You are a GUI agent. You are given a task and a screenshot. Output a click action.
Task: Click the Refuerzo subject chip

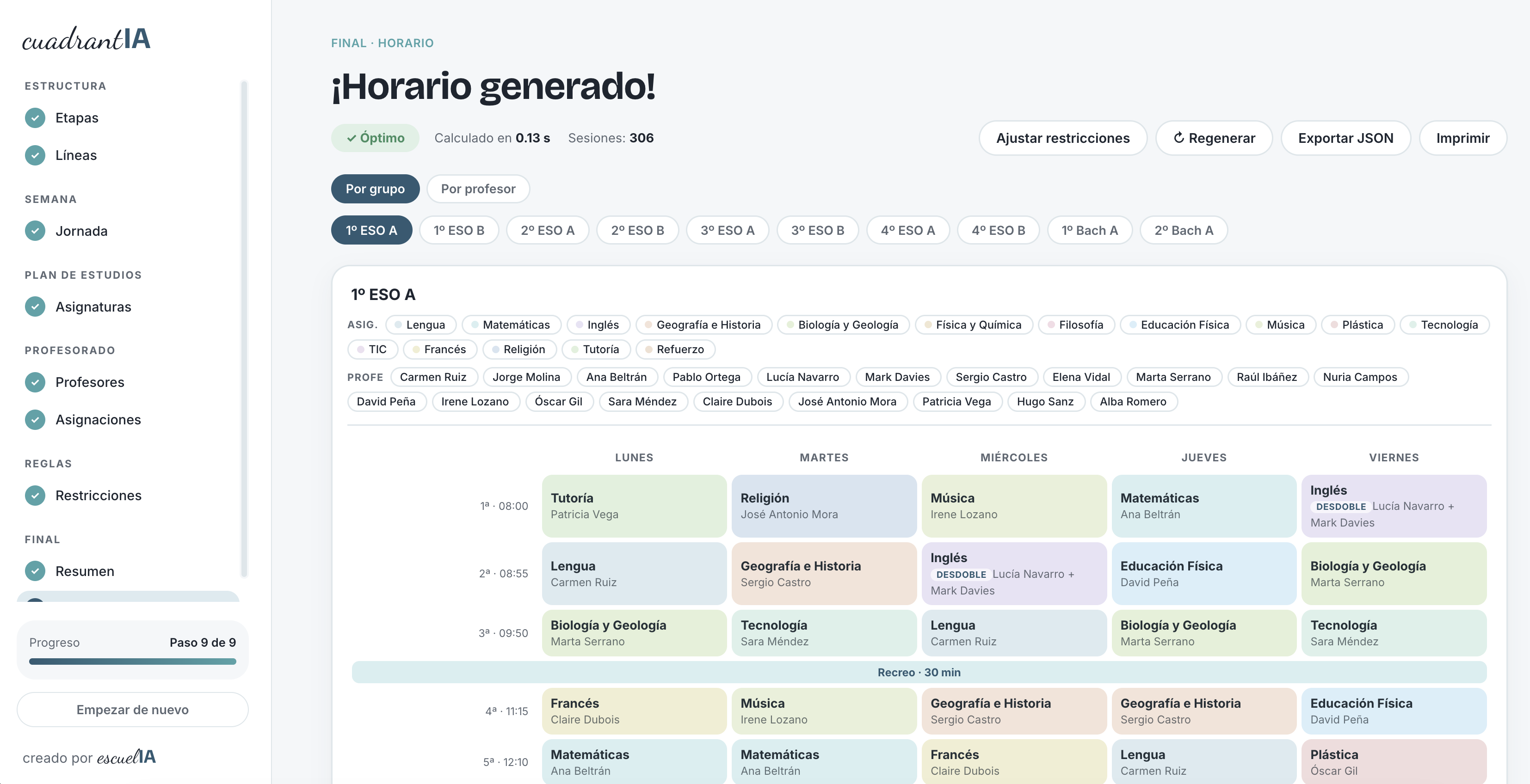point(675,349)
